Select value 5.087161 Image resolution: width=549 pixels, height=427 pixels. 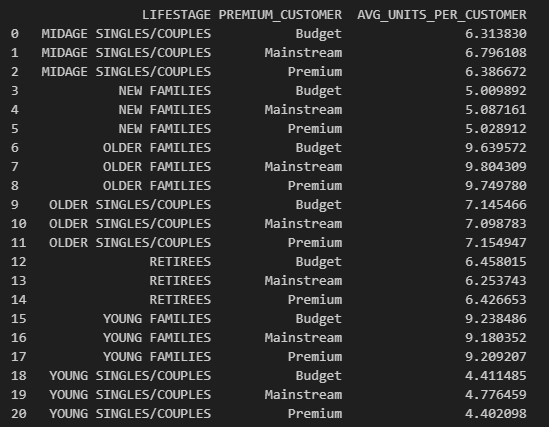click(496, 110)
